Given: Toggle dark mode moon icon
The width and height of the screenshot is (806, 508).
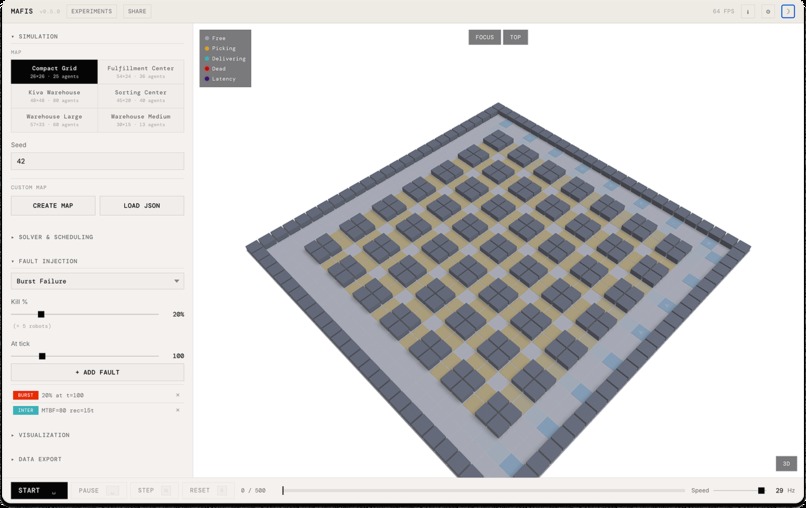Looking at the screenshot, I should tap(787, 11).
